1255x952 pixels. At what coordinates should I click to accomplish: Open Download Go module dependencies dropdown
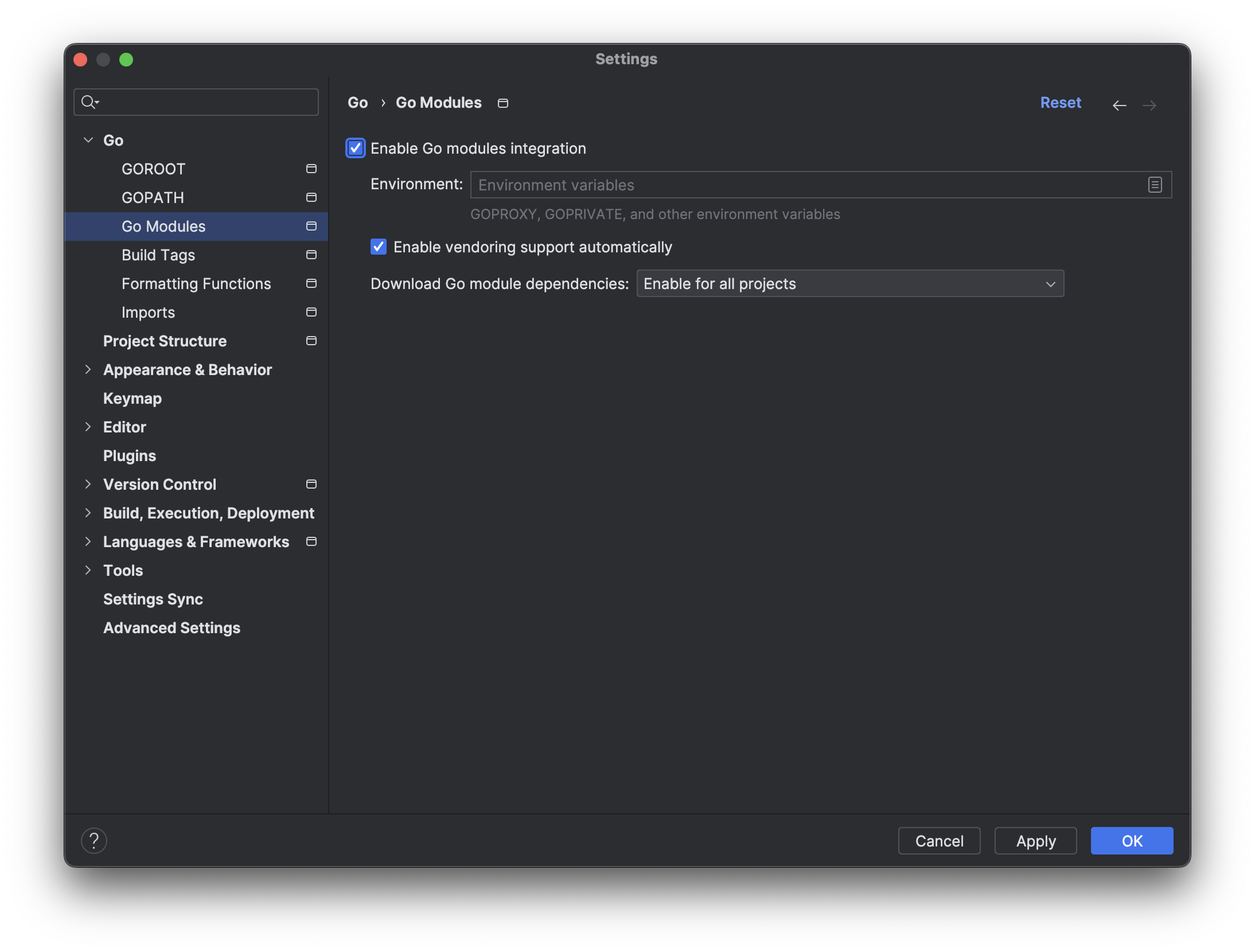coord(849,283)
